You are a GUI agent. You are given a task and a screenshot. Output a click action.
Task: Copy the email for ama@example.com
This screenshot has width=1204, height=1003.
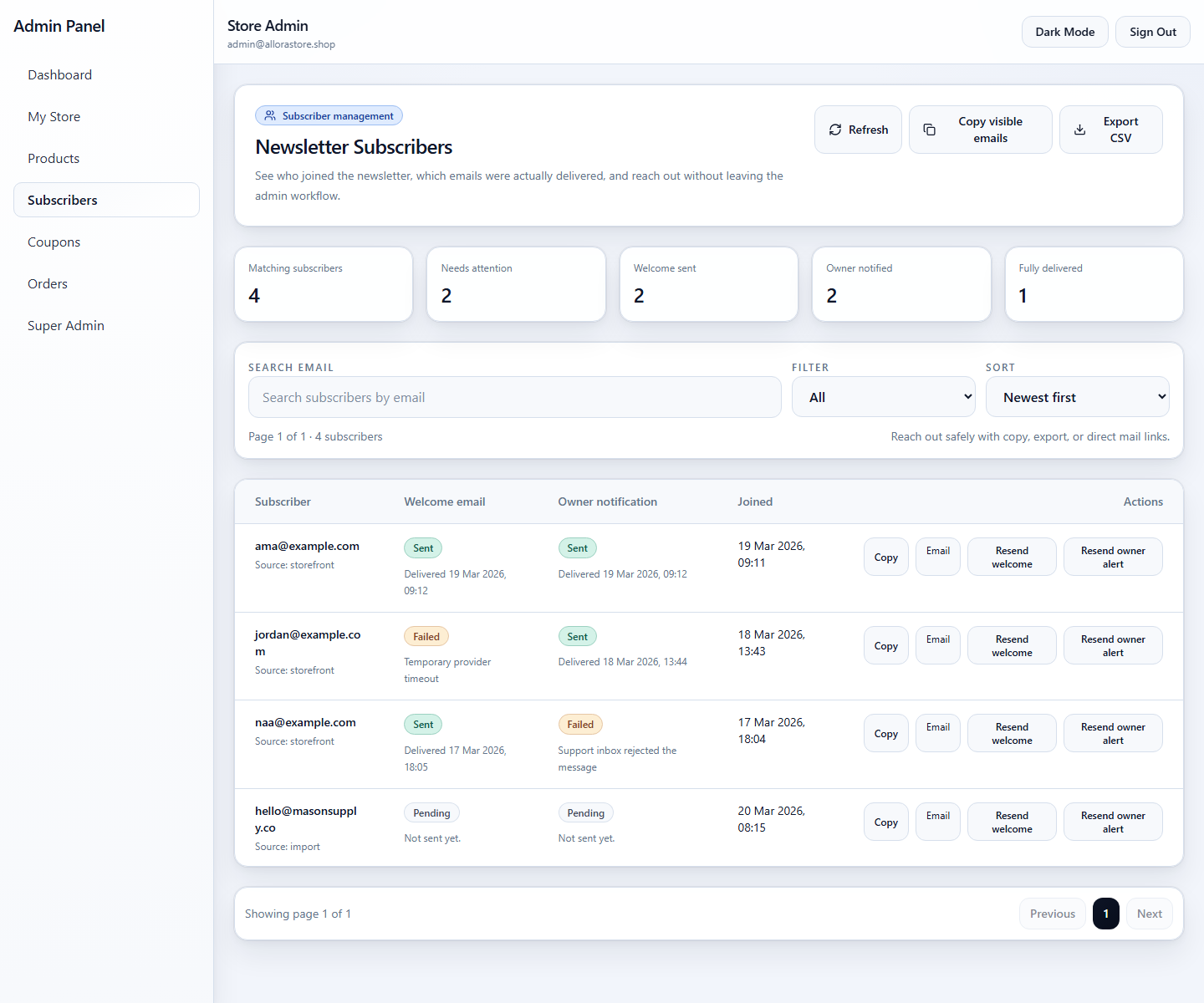(x=885, y=556)
